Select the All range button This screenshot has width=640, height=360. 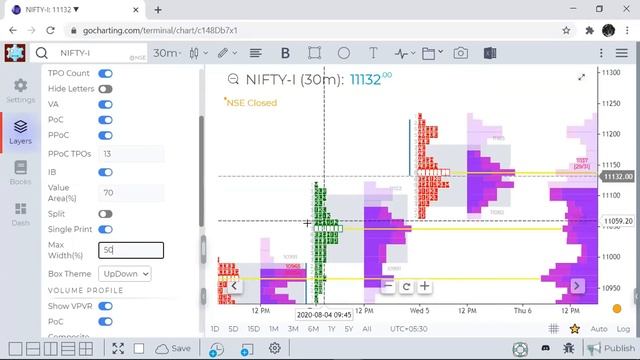(x=367, y=329)
